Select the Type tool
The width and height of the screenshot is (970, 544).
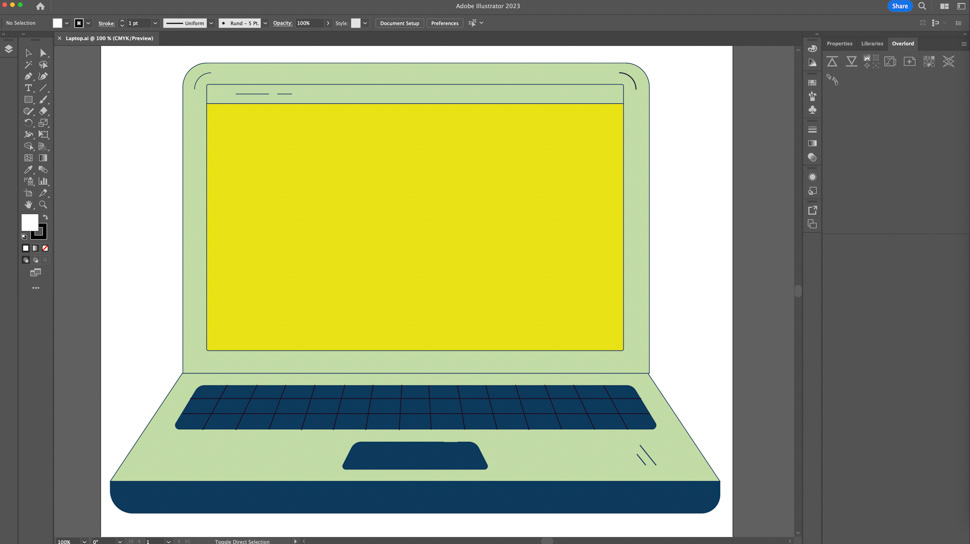click(28, 88)
